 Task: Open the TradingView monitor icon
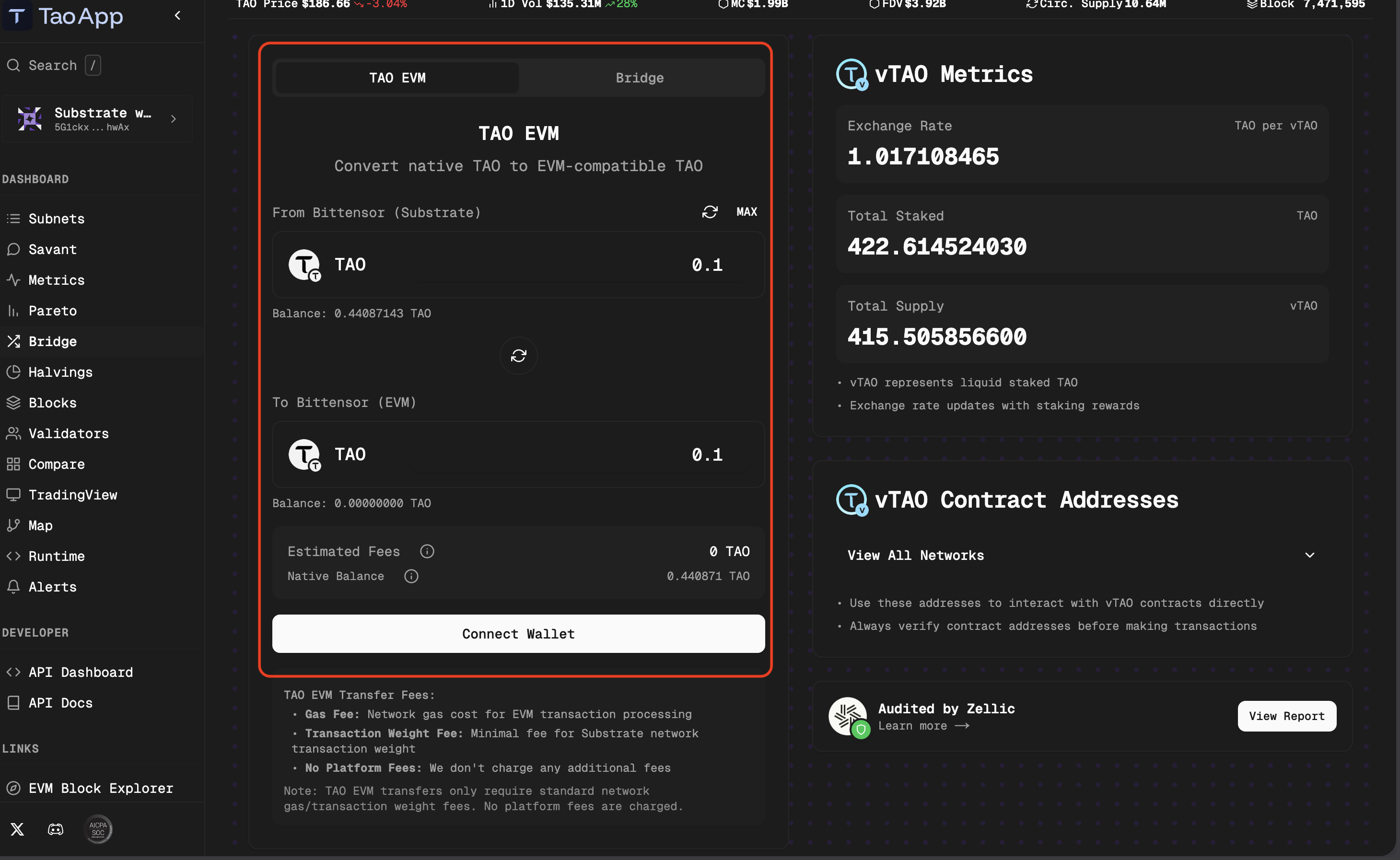(13, 494)
